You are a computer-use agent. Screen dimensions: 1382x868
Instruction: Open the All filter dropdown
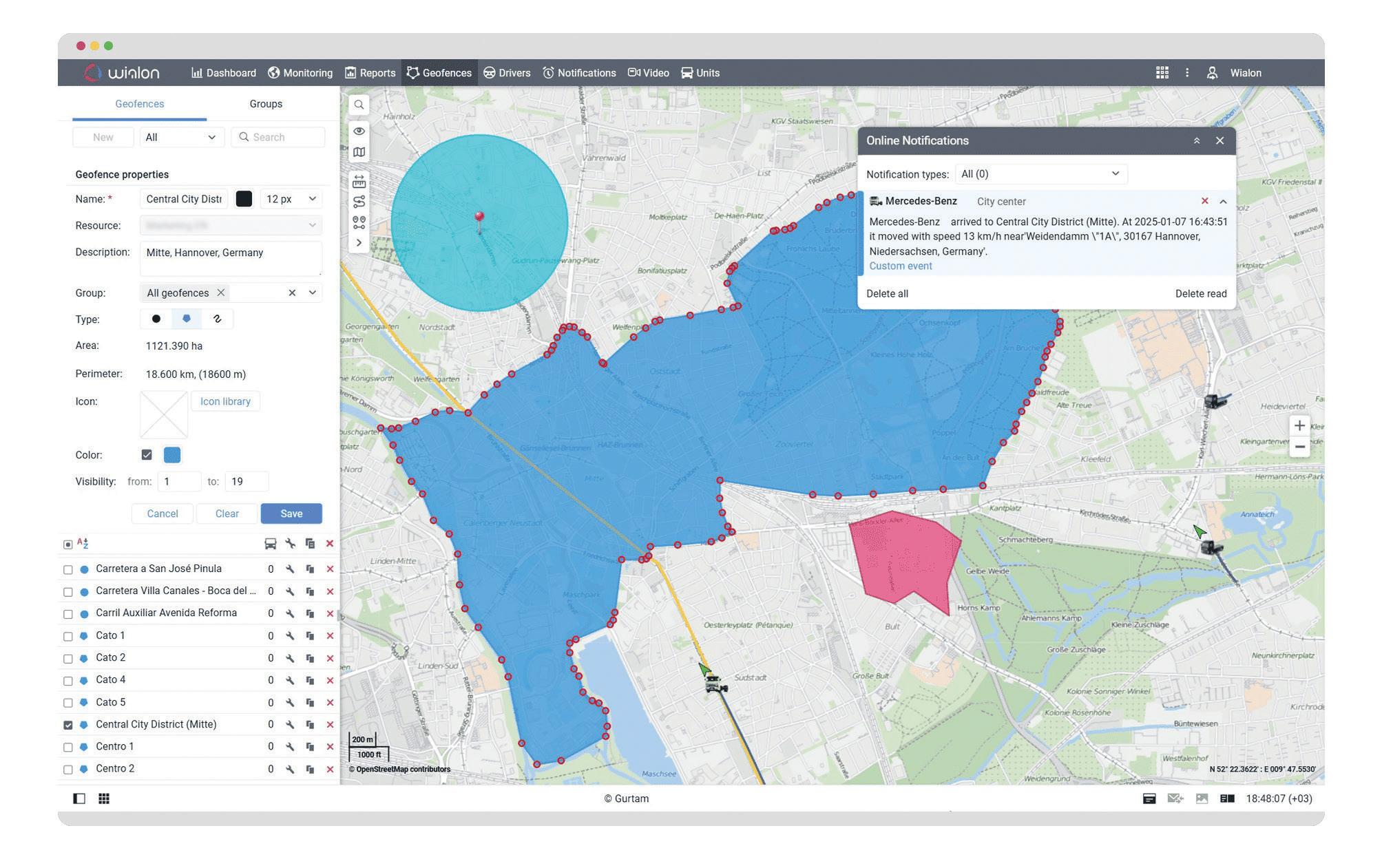(x=181, y=138)
